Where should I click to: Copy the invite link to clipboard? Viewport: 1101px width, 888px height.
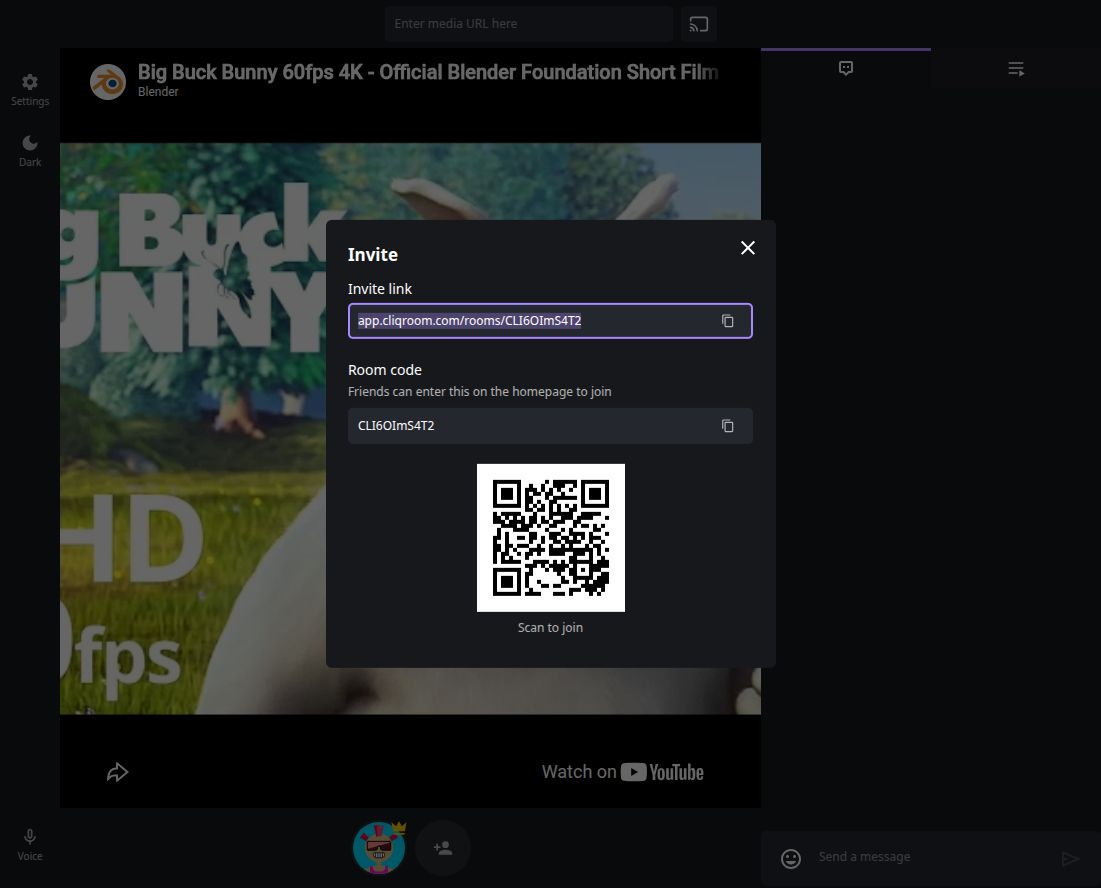pyautogui.click(x=727, y=321)
